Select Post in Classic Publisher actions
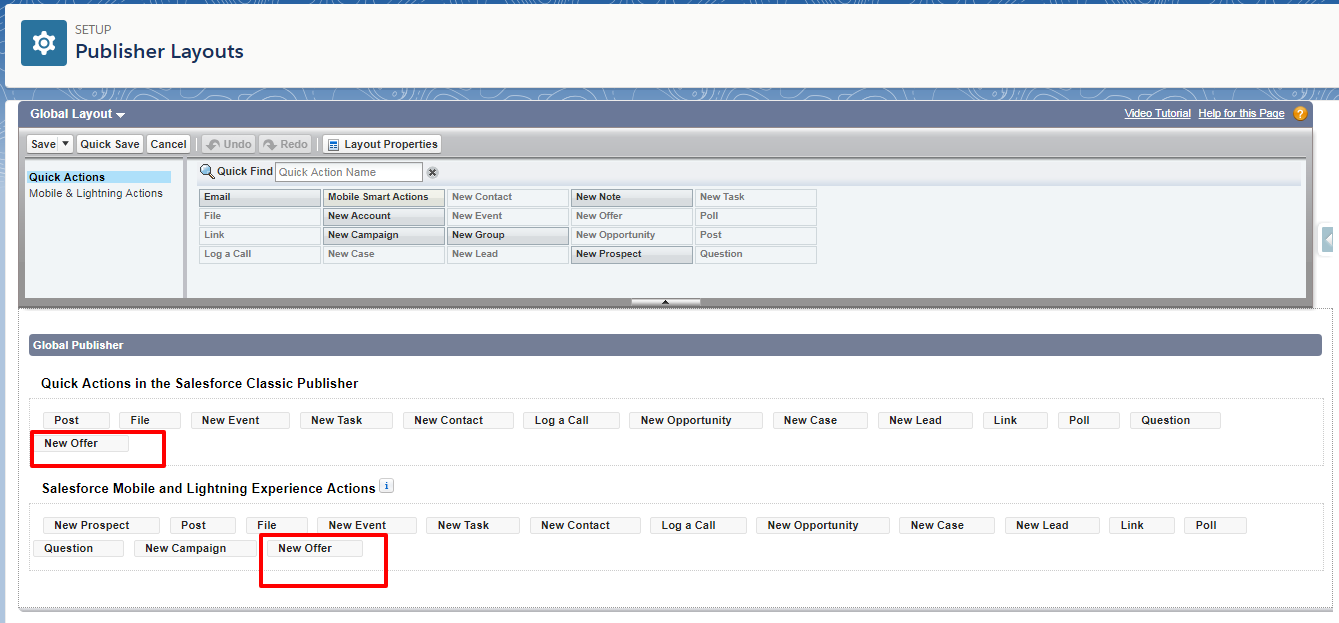 pos(76,420)
